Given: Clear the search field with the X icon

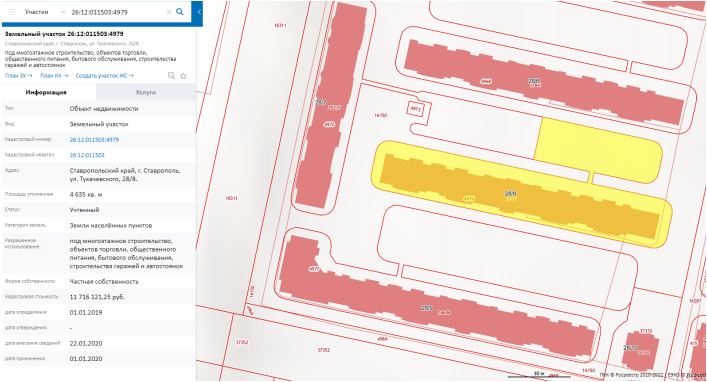Looking at the screenshot, I should click(x=169, y=12).
